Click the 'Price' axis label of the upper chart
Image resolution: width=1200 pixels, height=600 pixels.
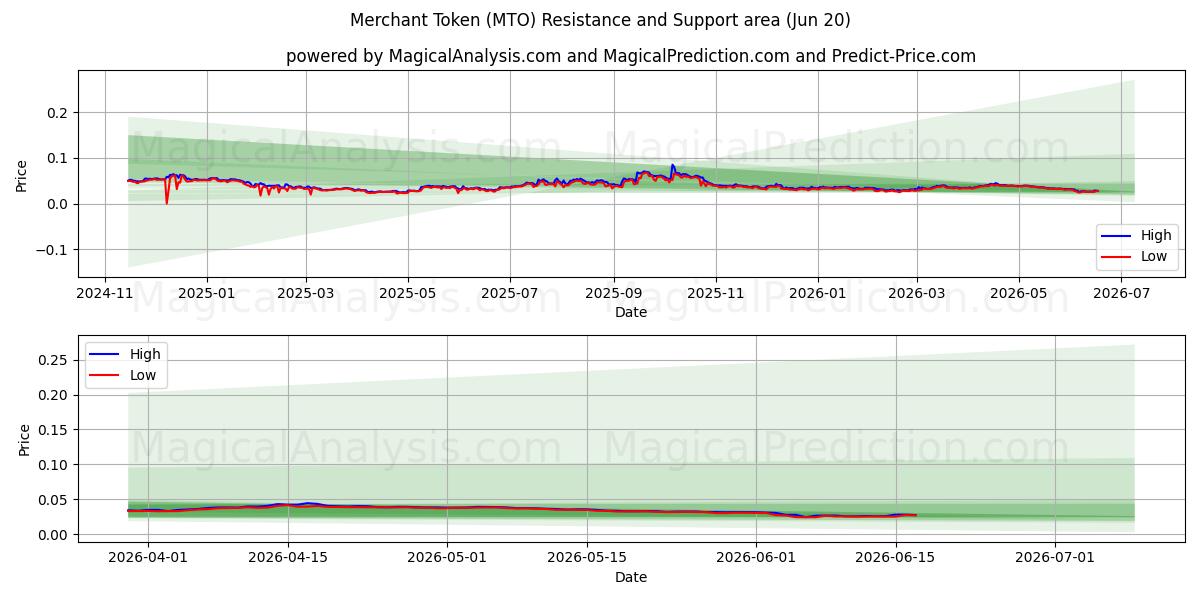click(22, 175)
